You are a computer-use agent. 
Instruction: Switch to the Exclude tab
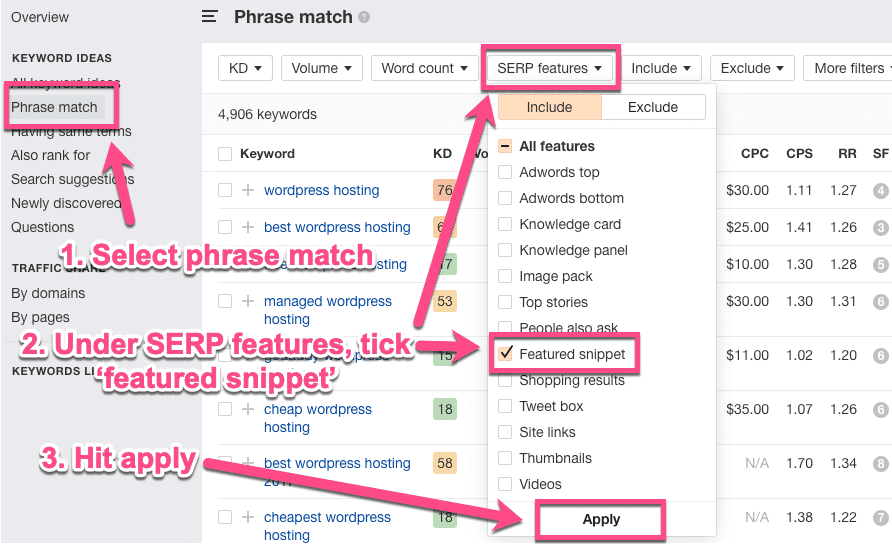(653, 107)
